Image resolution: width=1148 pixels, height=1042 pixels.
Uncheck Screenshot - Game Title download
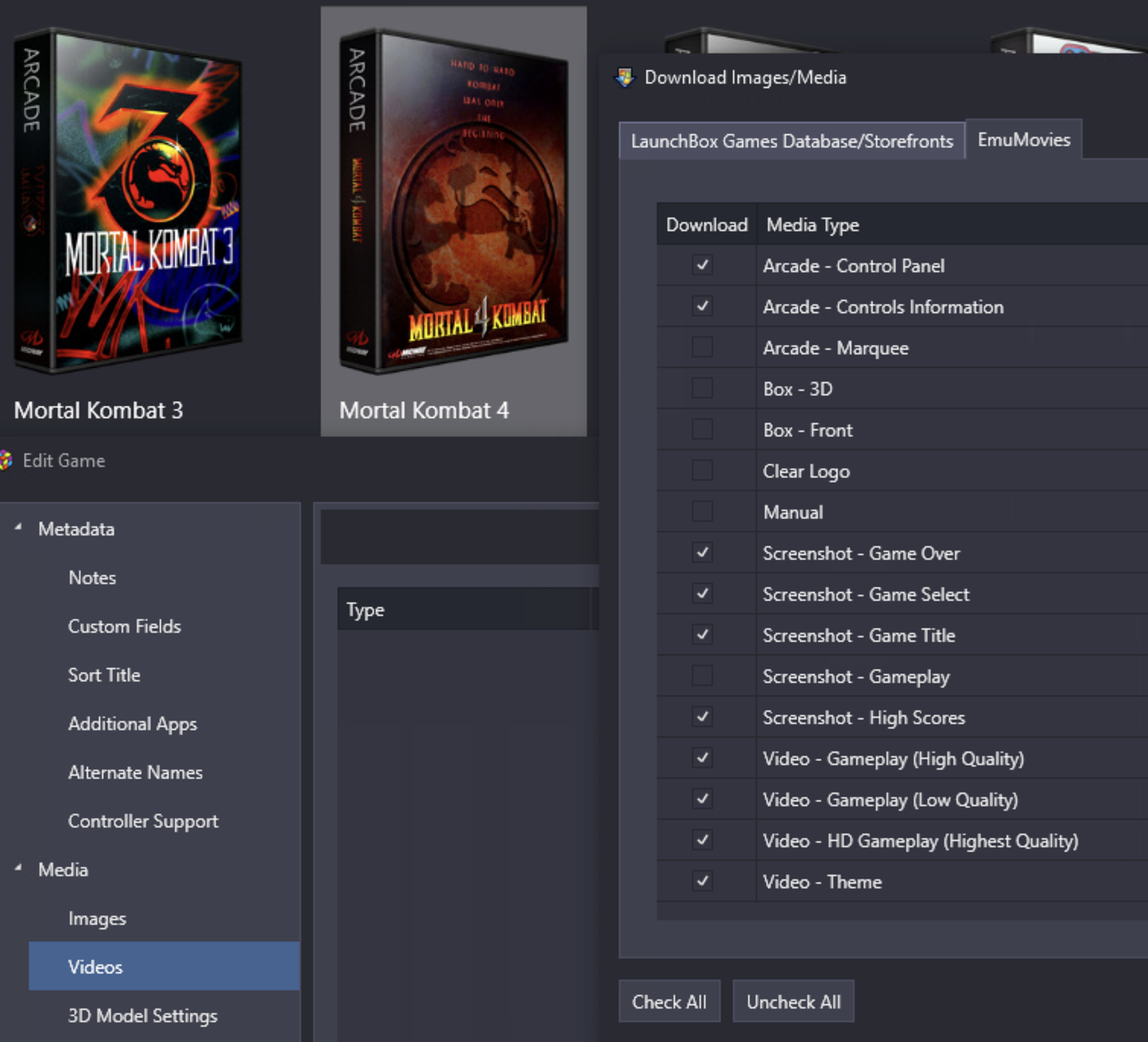702,635
